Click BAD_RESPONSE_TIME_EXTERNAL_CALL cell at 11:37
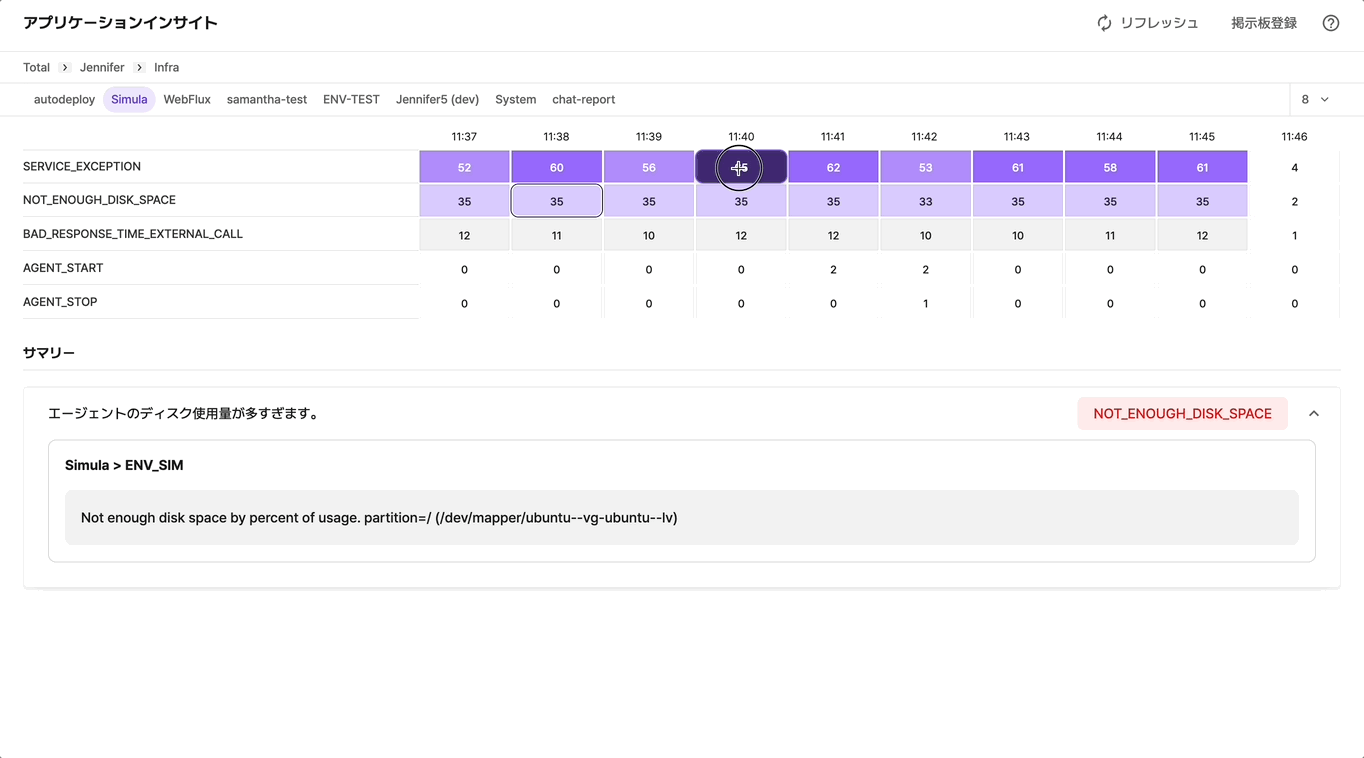Viewport: 1364px width, 758px height. point(464,235)
